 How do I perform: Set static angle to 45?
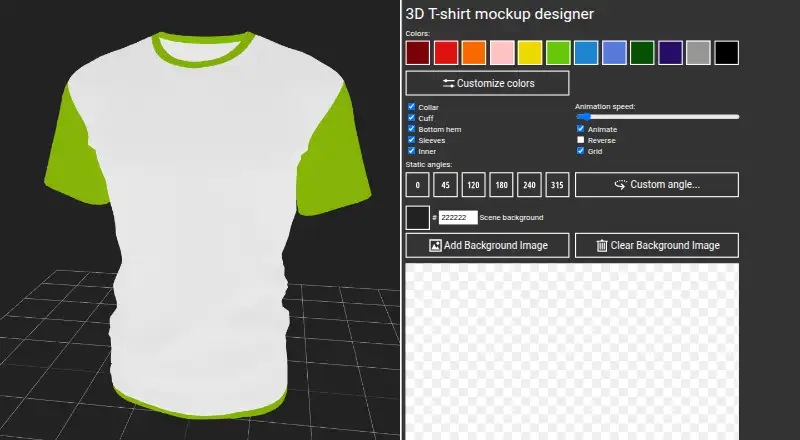tap(445, 184)
